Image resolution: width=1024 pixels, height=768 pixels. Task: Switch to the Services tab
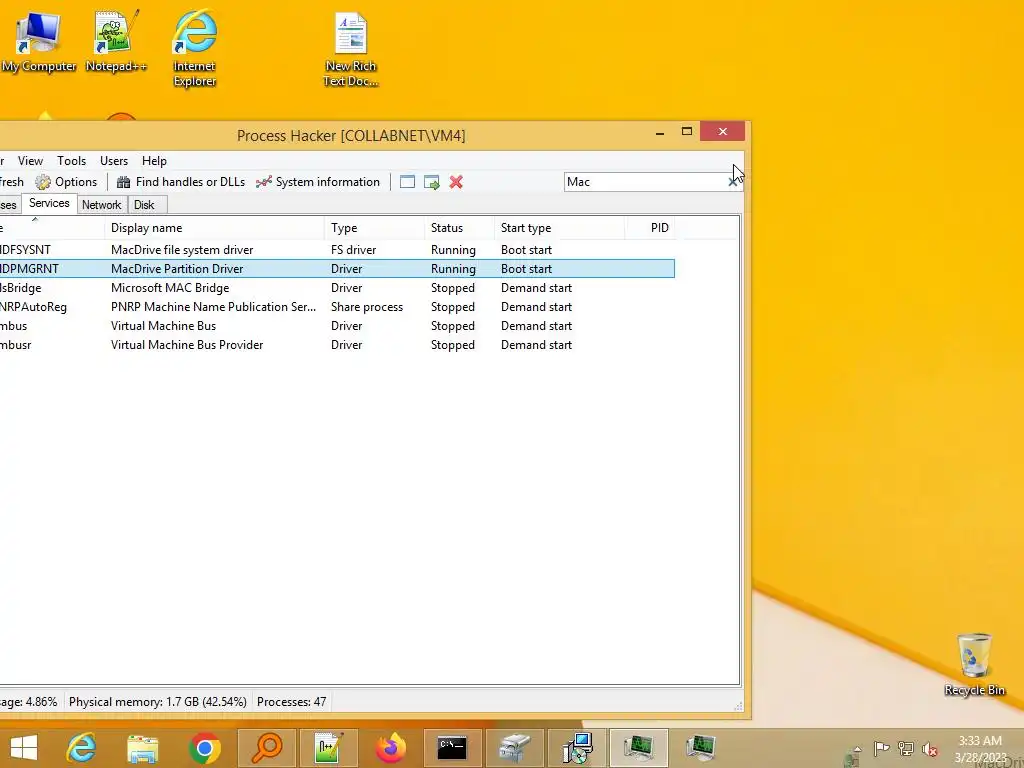click(49, 203)
